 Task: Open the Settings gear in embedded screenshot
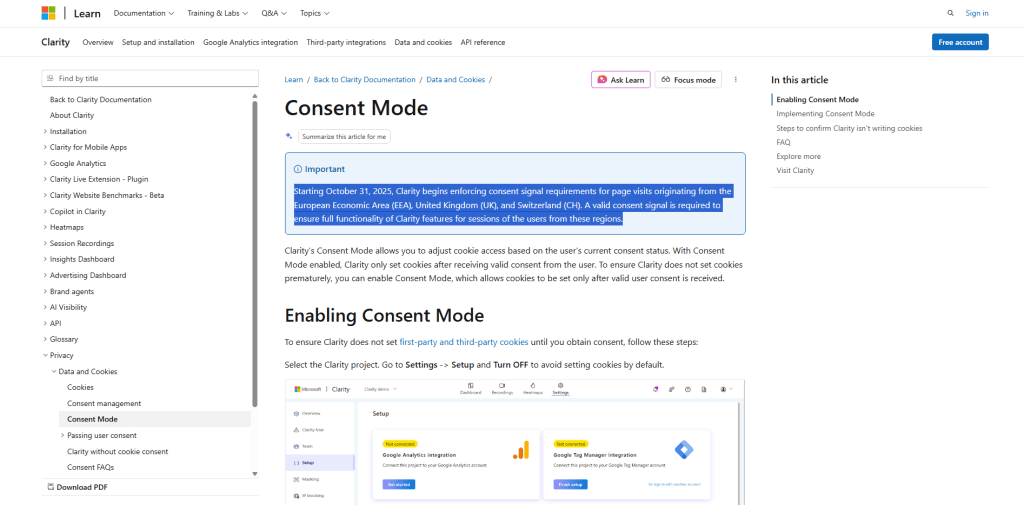[560, 388]
